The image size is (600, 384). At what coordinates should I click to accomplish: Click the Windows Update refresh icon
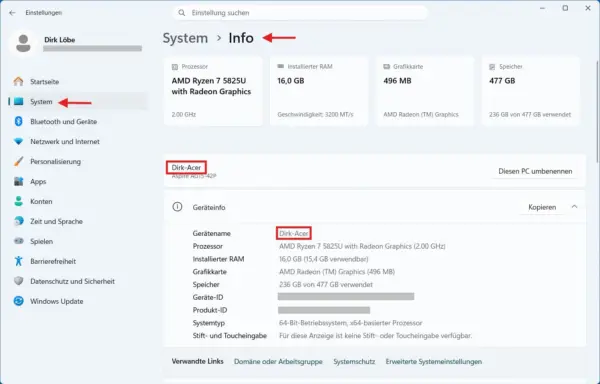tap(18, 301)
